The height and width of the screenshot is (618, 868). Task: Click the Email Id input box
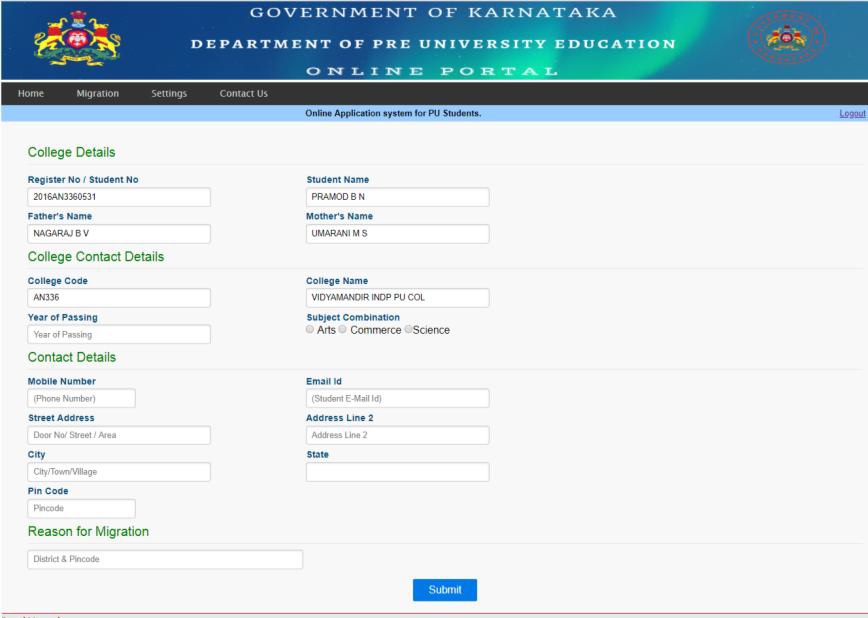point(397,398)
